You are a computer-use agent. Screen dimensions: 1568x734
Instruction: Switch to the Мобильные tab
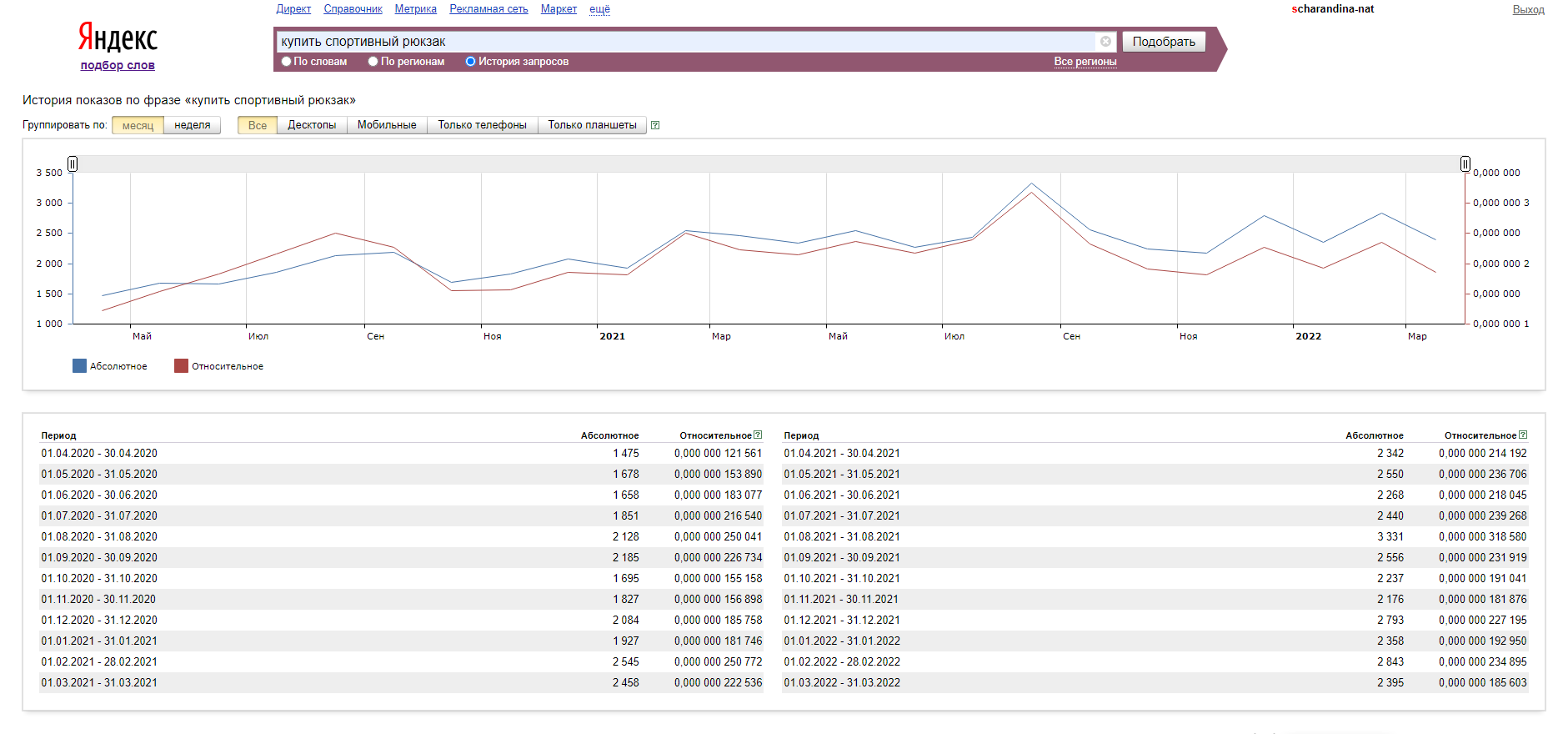point(387,125)
